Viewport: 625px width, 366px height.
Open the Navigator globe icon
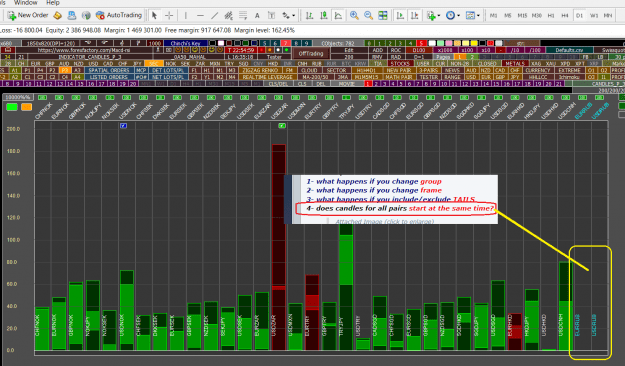tap(86, 15)
